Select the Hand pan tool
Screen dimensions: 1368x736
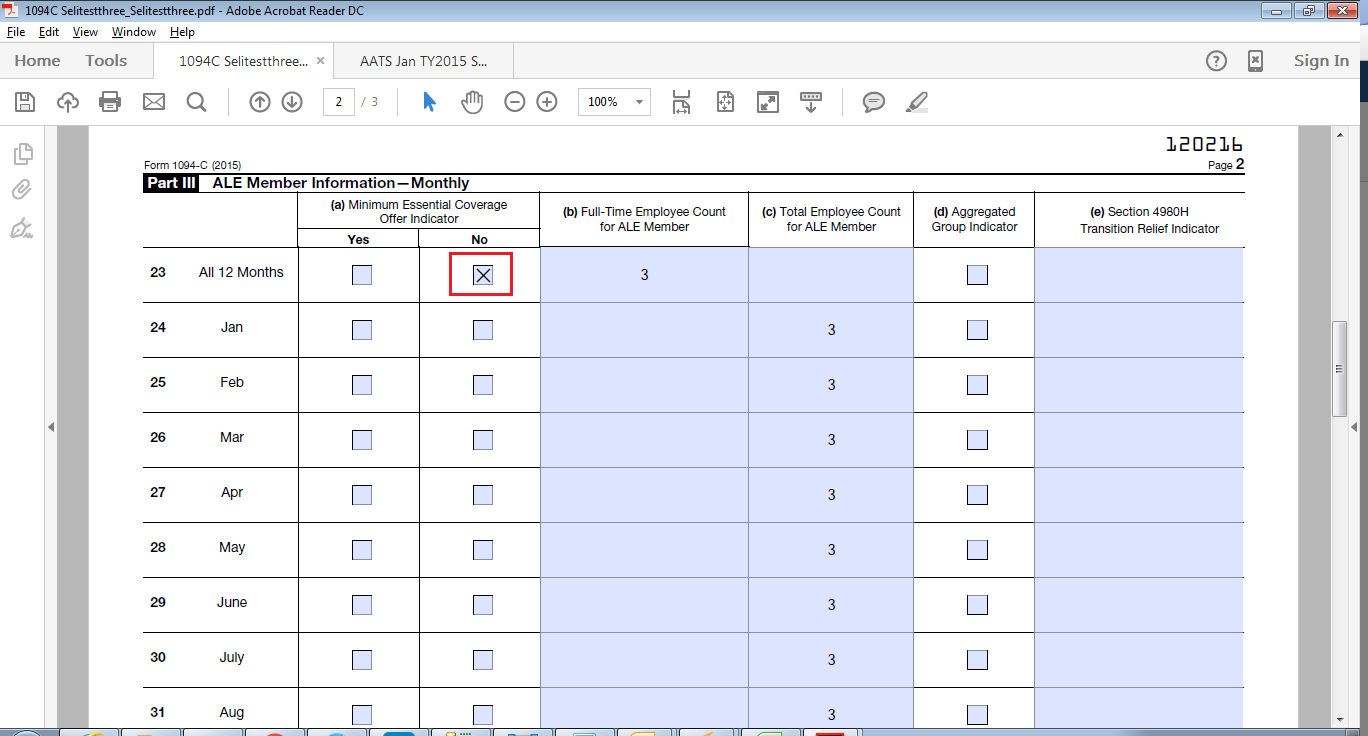click(x=471, y=102)
